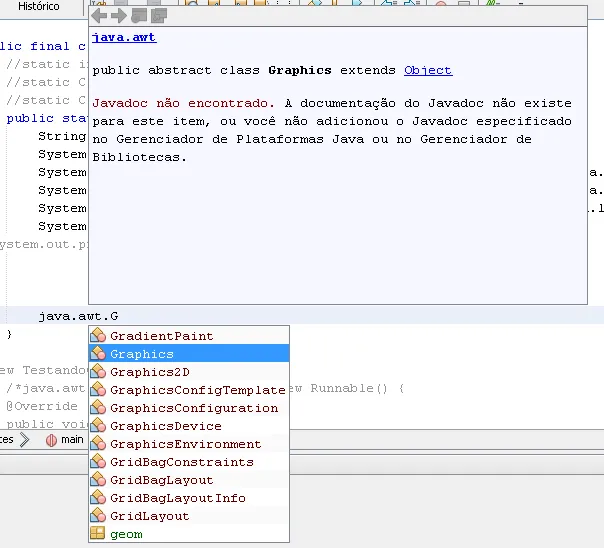The width and height of the screenshot is (604, 548).
Task: Follow the Object superclass link
Action: click(428, 70)
